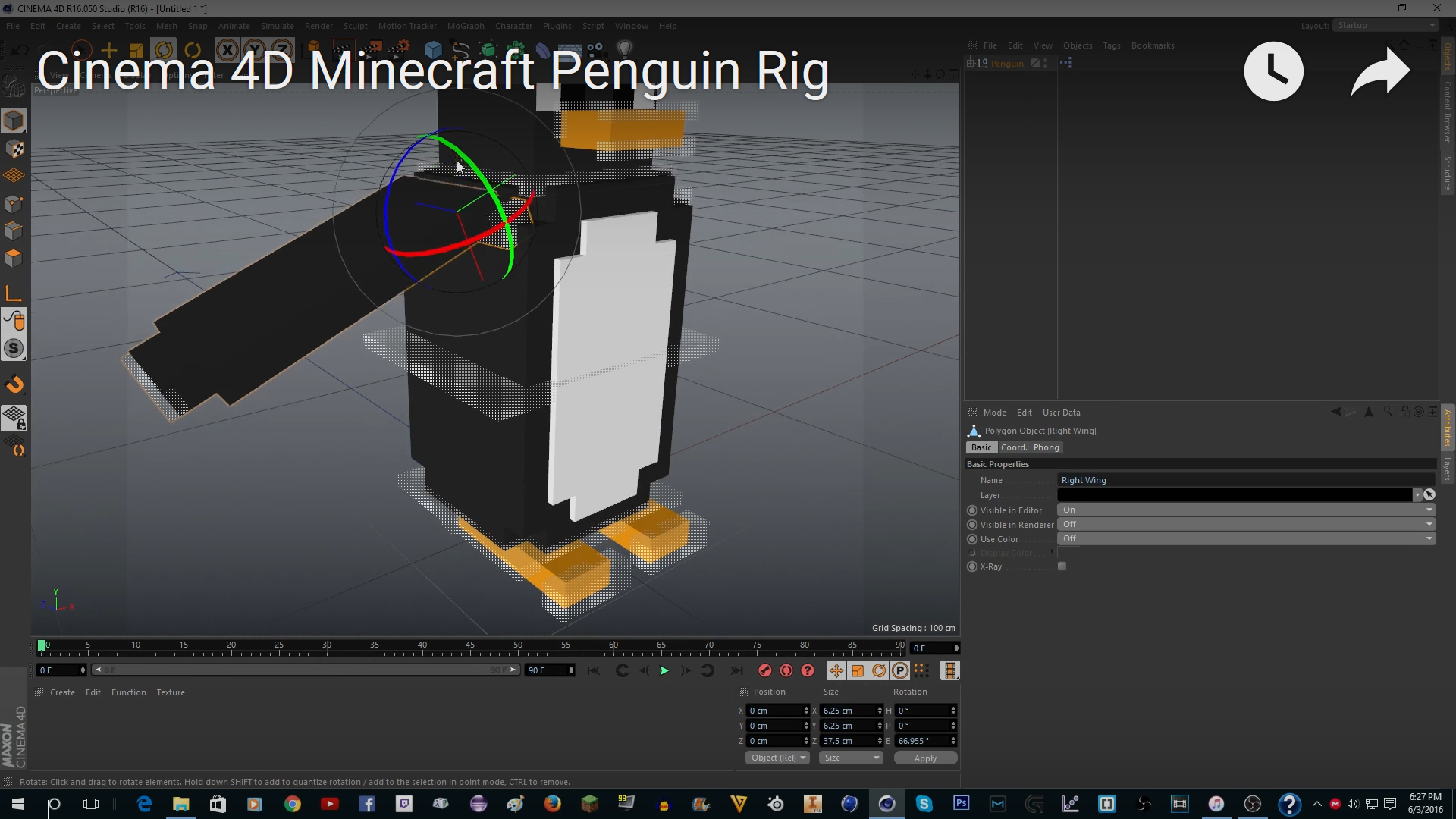Click the stepper on Rotation B field
Screen dimensions: 1456x819
(953, 741)
